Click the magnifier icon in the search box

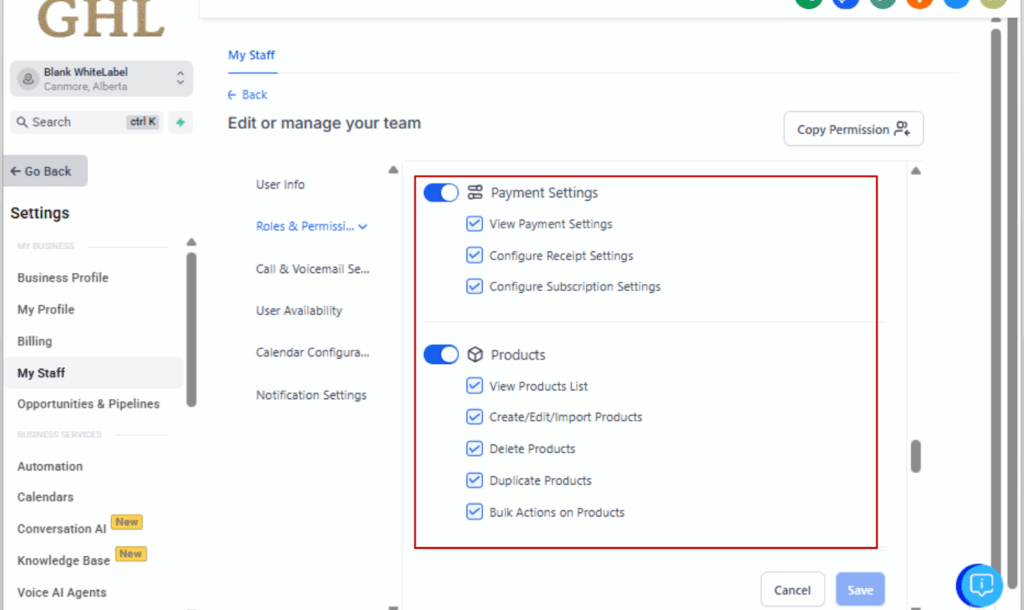click(22, 122)
